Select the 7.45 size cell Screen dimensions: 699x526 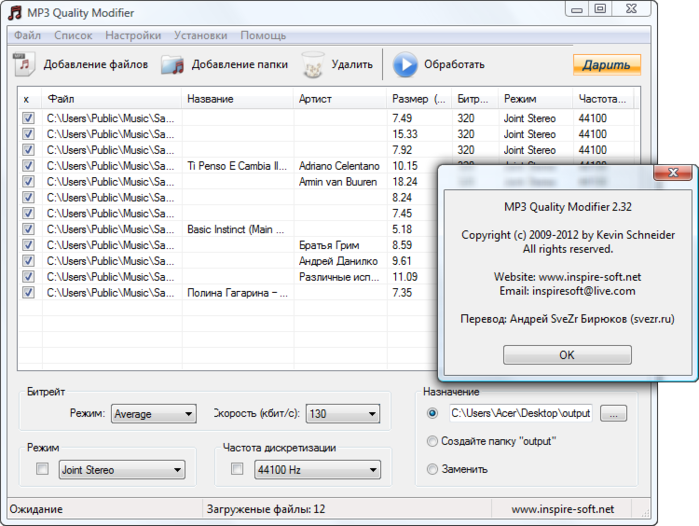point(402,213)
